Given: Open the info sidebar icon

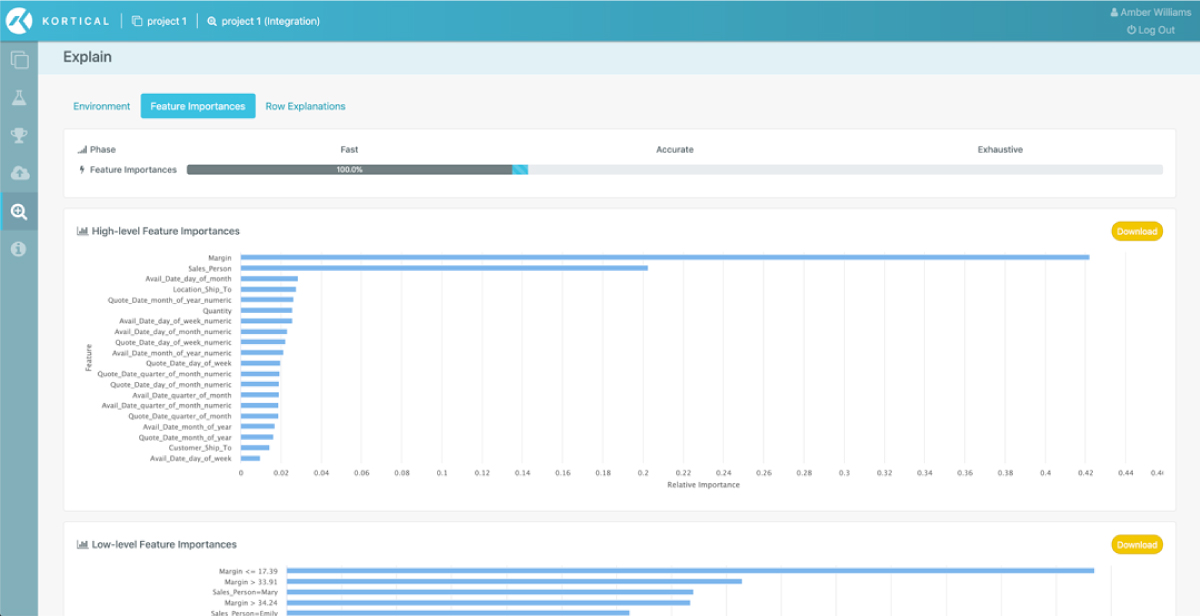Looking at the screenshot, I should (x=19, y=249).
